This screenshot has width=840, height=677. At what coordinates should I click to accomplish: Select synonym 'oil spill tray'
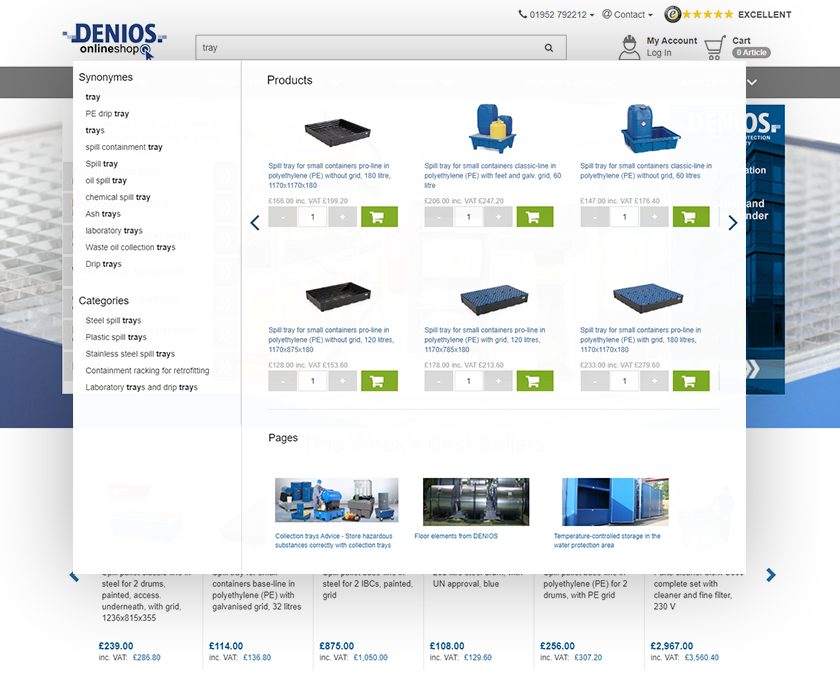point(106,180)
